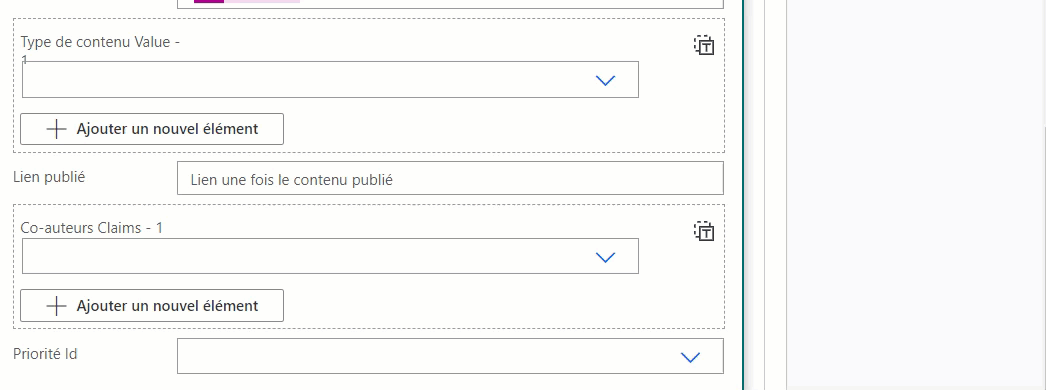Click the Co-auteurs Claims - 1 label
Screen dimensions: 1046x390
[92, 228]
